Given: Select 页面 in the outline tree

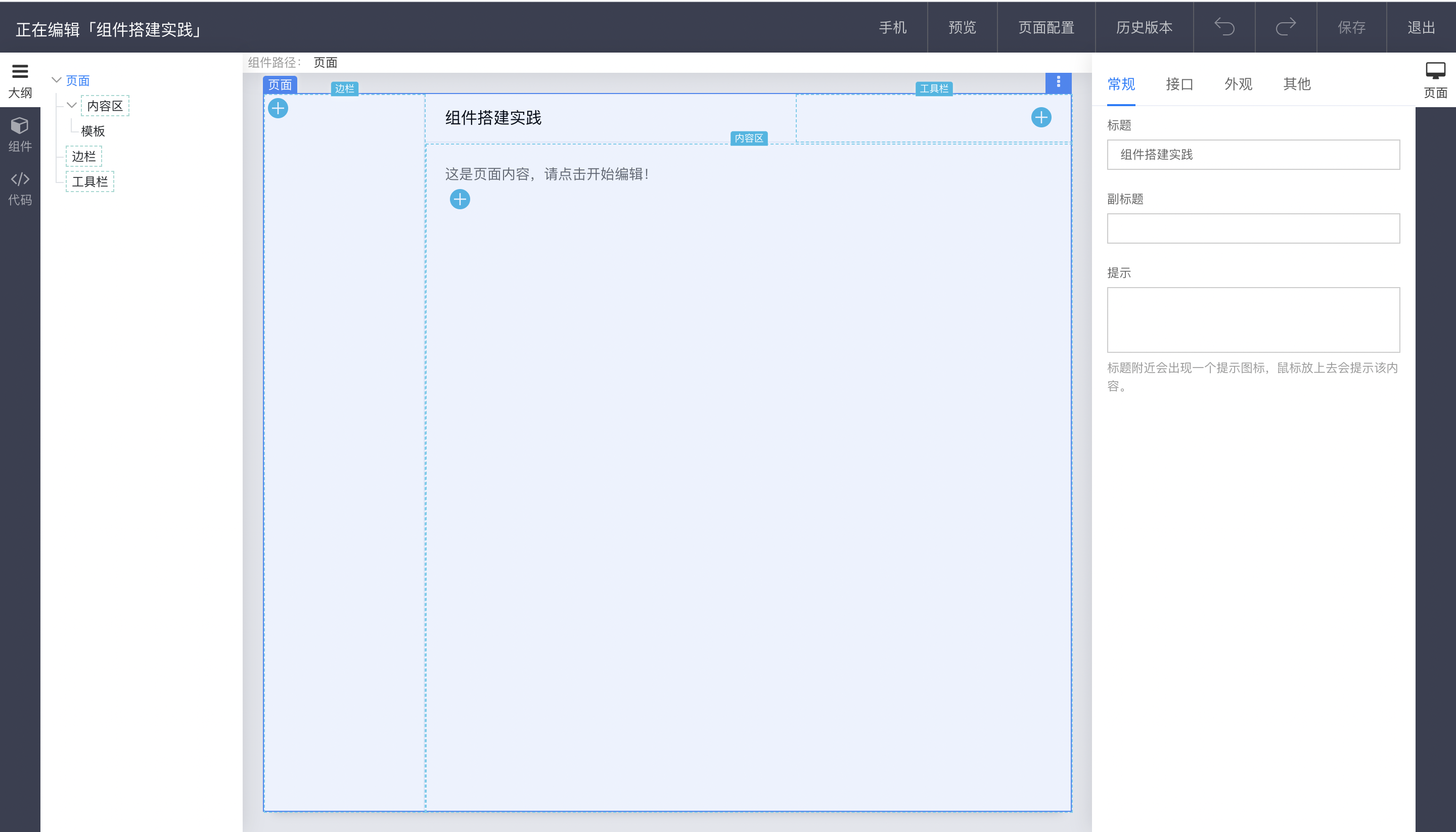Looking at the screenshot, I should pyautogui.click(x=78, y=80).
